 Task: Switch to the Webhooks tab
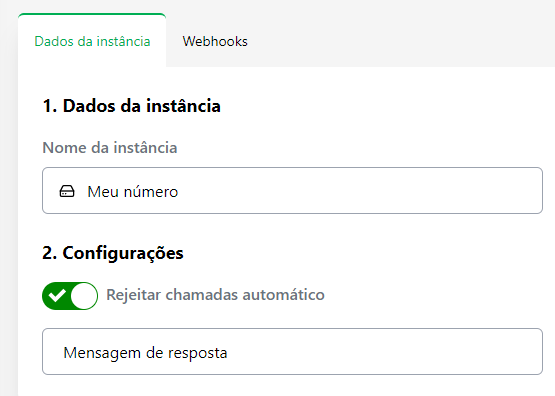tap(215, 41)
